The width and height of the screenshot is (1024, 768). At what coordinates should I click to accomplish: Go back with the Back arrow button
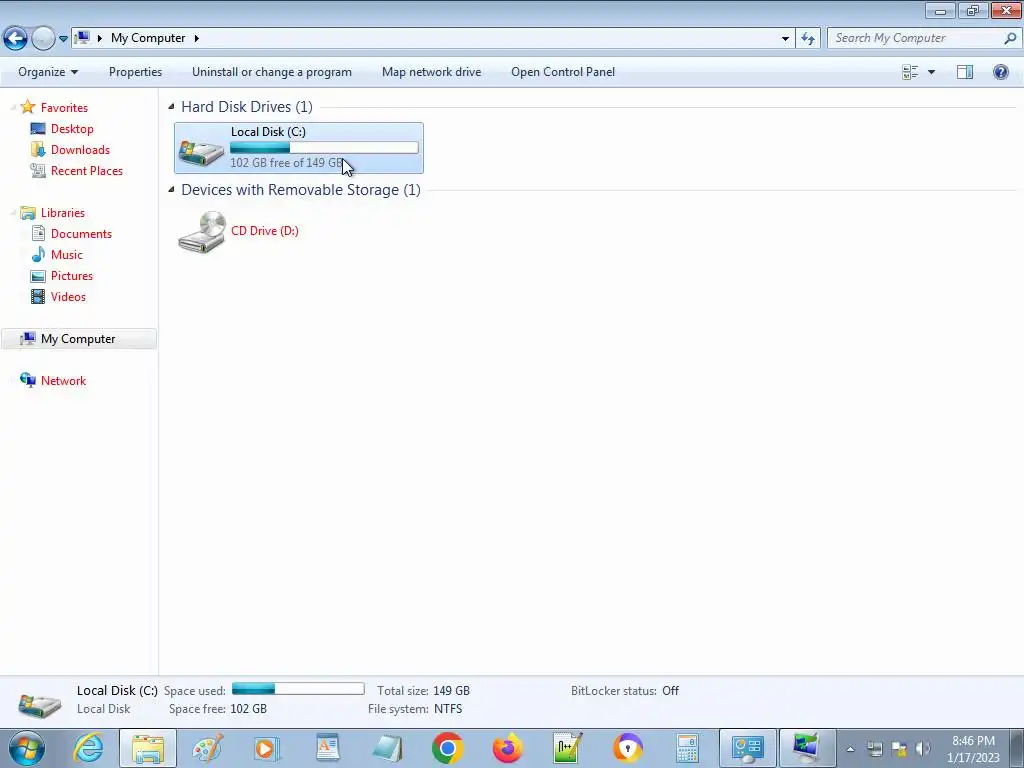coord(16,38)
